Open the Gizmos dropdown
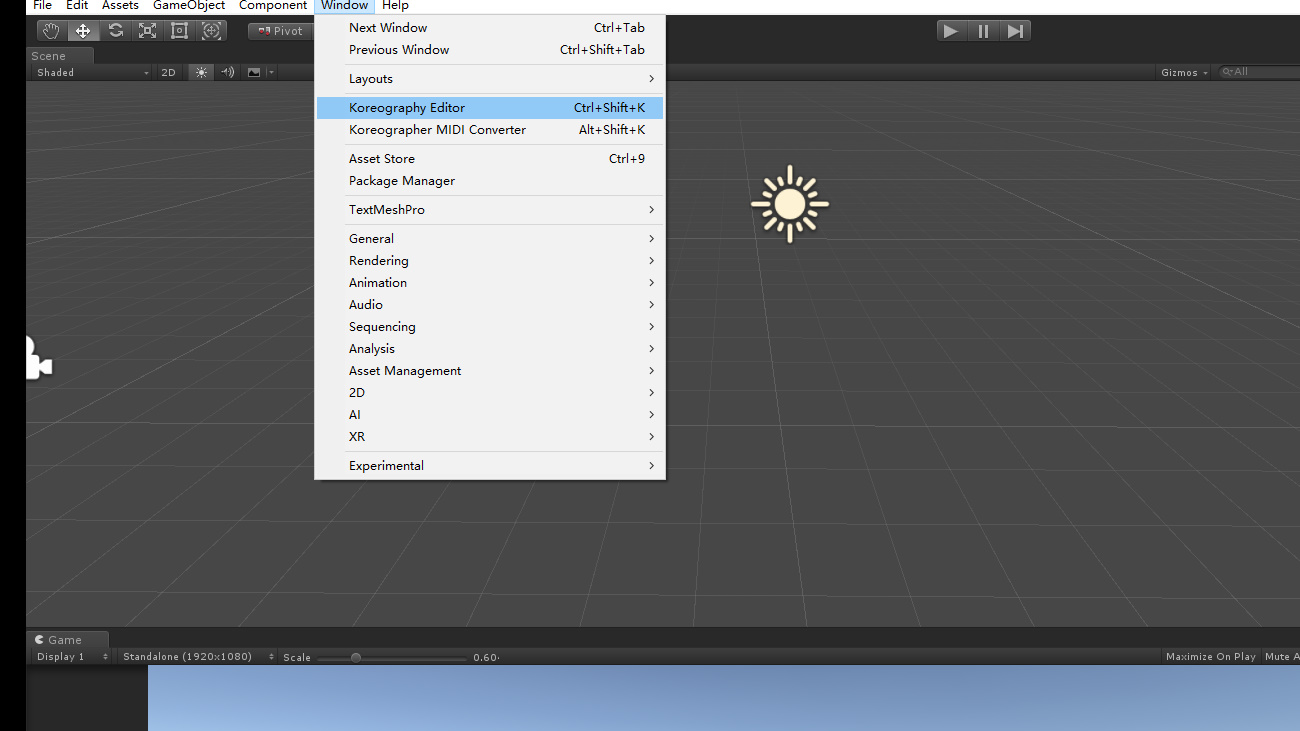Screen dimensions: 1300x731 click(1182, 71)
